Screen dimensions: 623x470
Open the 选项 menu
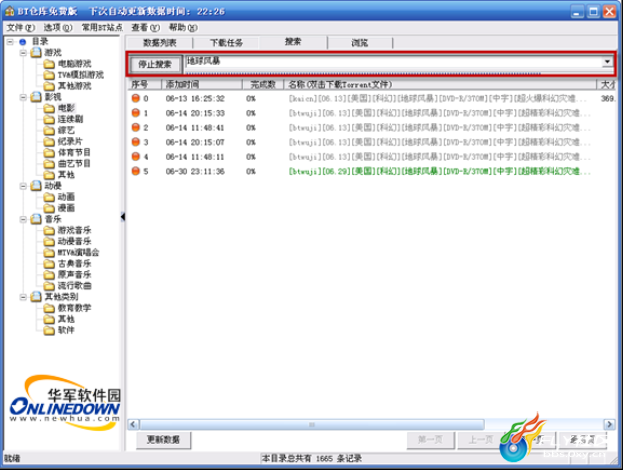click(58, 28)
